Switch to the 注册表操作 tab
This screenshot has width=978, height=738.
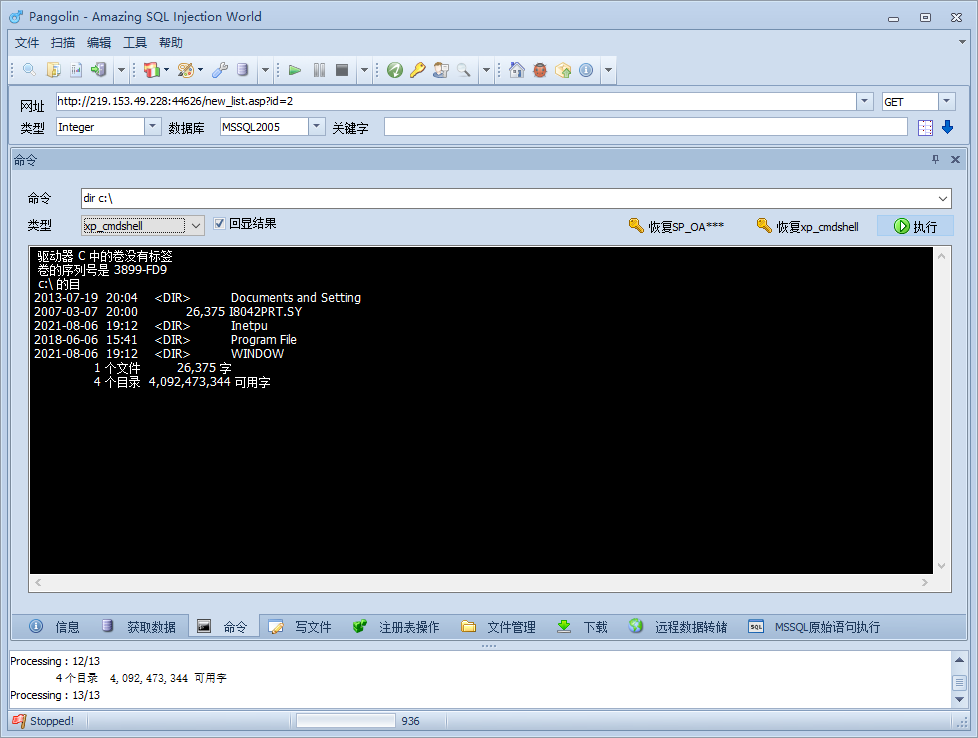396,626
